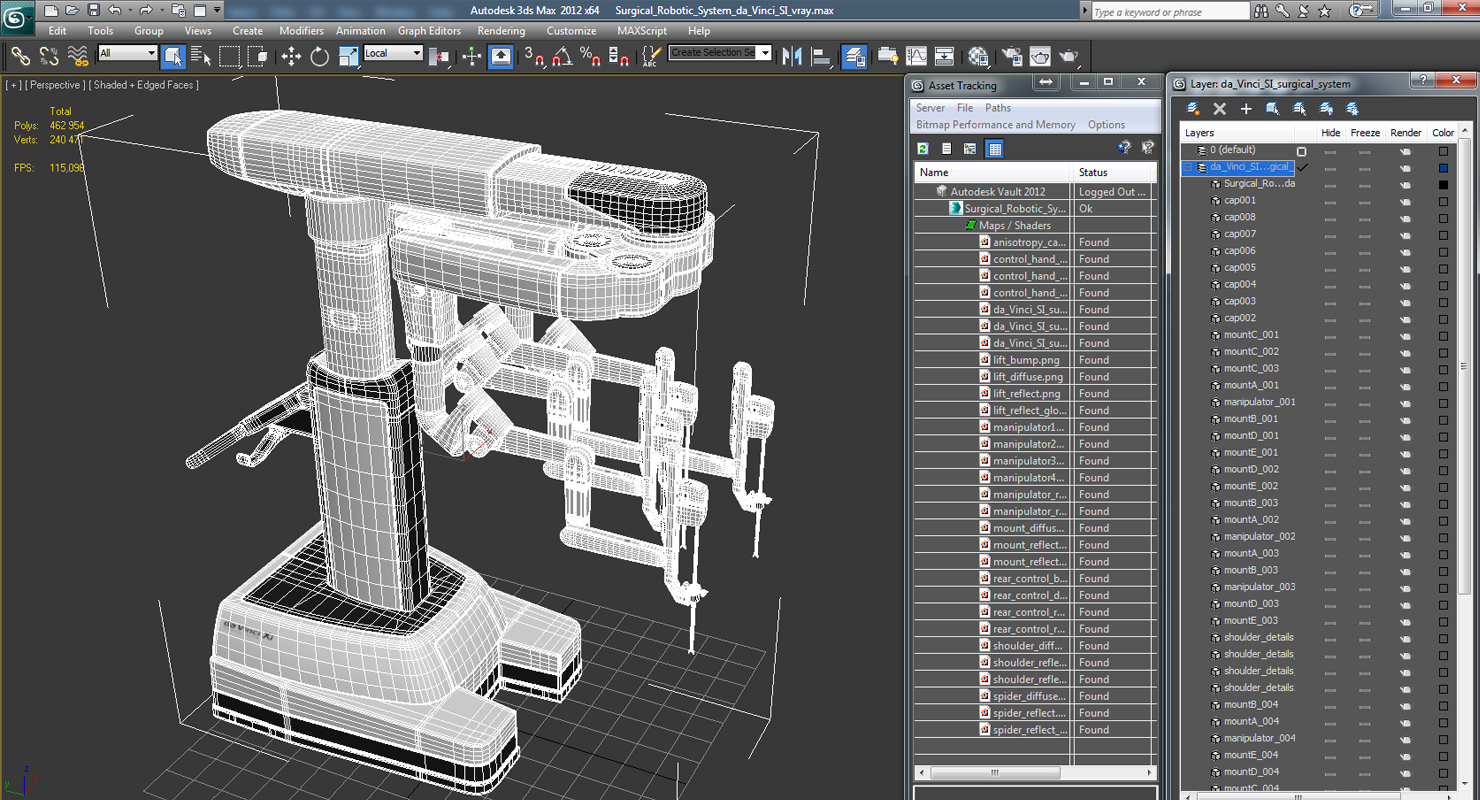1480x800 pixels.
Task: Activate the Select and Scale tool
Action: pos(349,56)
